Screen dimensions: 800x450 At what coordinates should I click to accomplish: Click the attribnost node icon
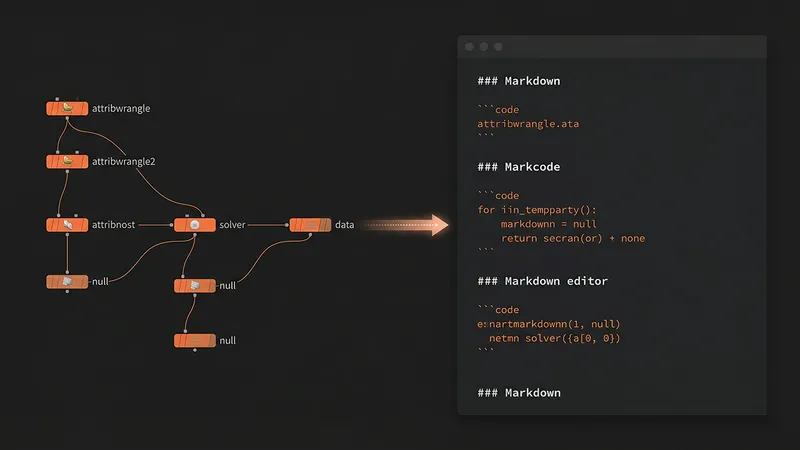tap(67, 224)
